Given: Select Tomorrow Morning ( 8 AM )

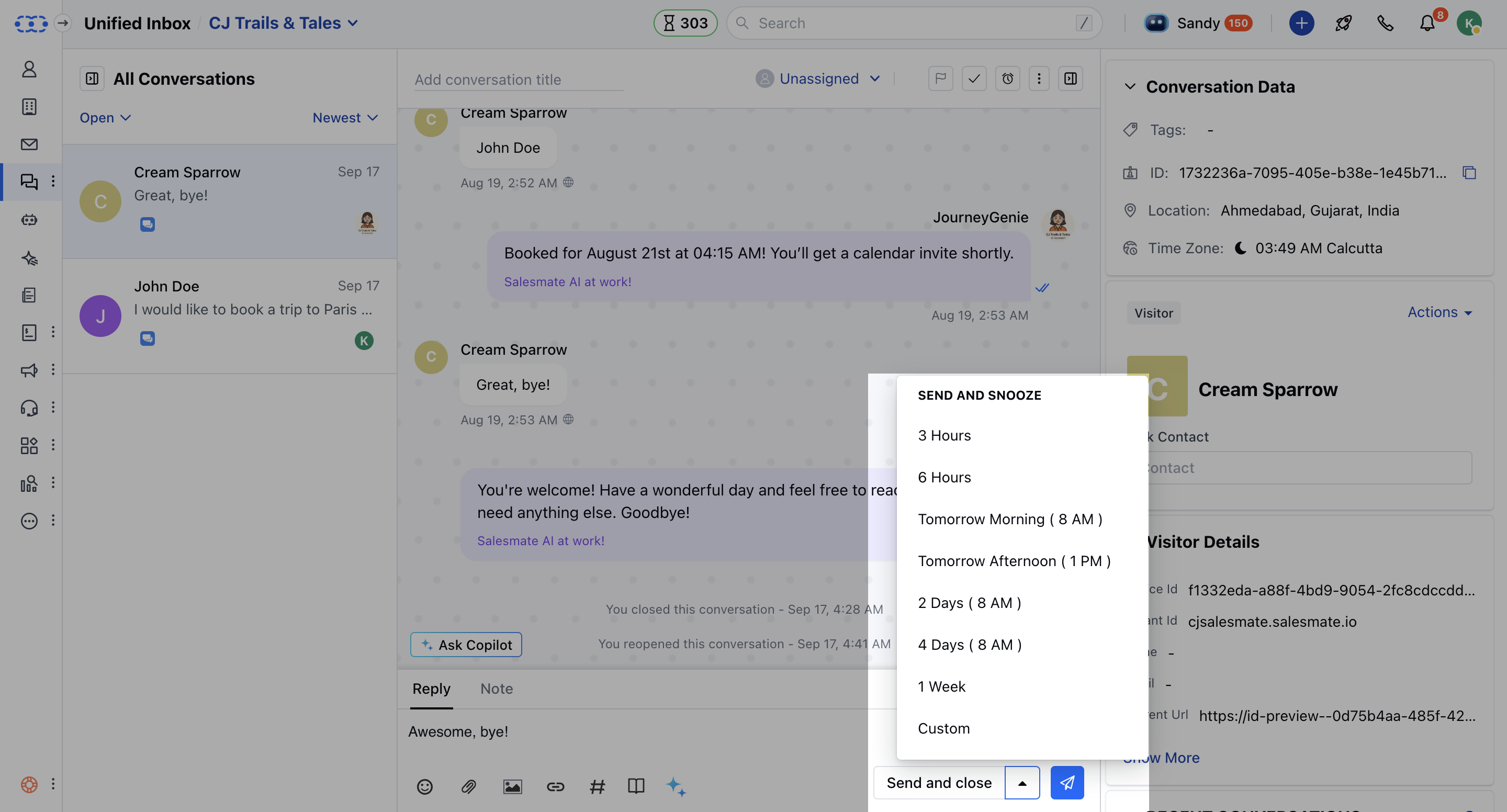Looking at the screenshot, I should coord(1022,520).
